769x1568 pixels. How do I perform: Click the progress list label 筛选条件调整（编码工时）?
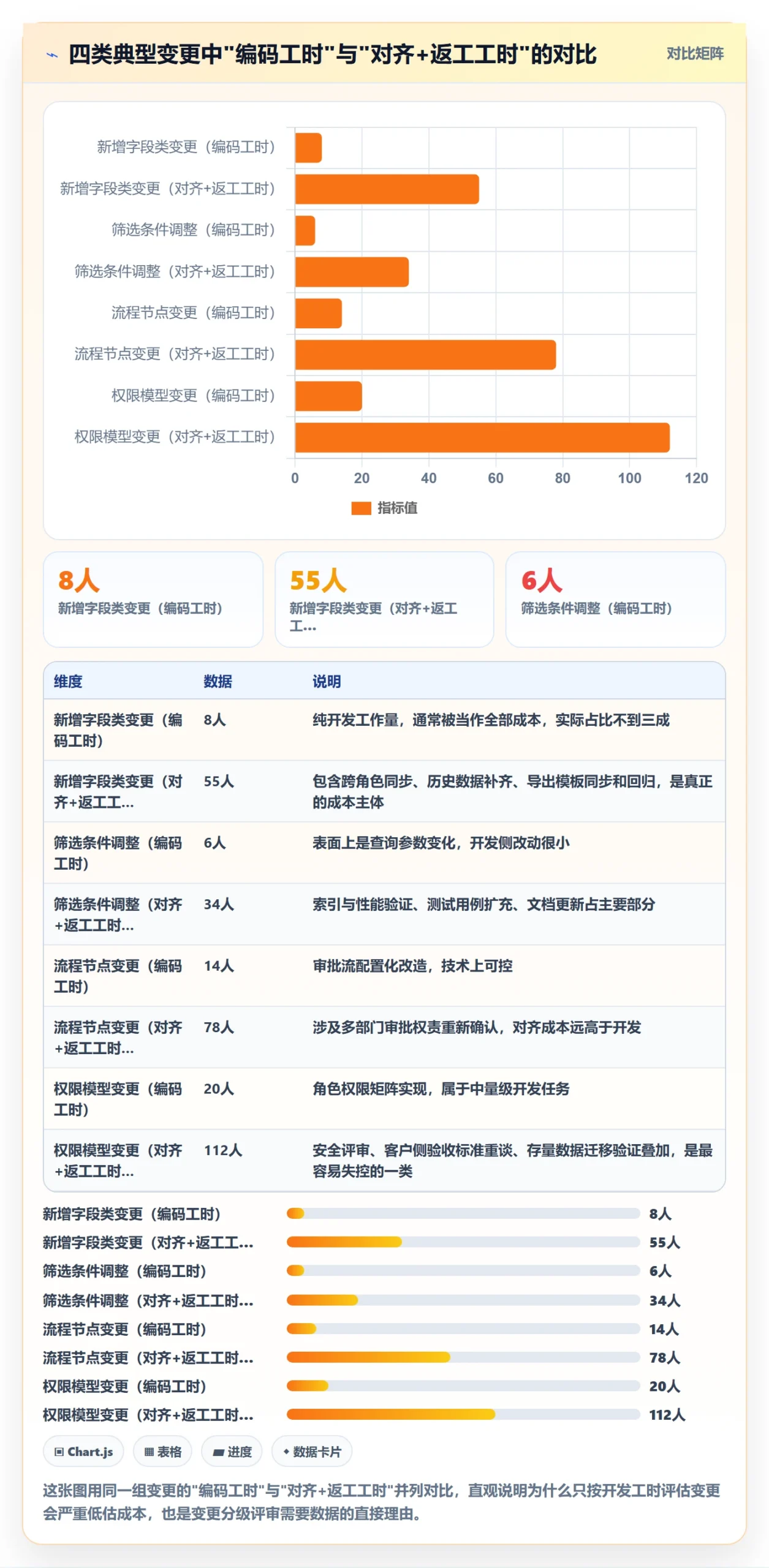(124, 1272)
